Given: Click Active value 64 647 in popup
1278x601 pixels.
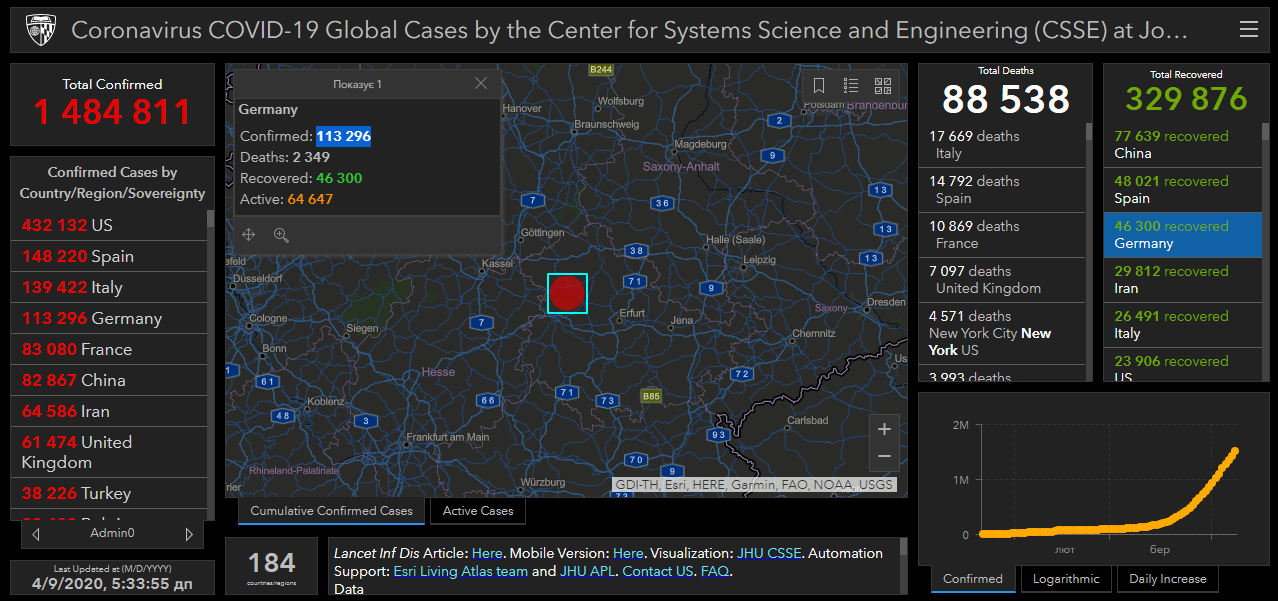Looking at the screenshot, I should [310, 199].
